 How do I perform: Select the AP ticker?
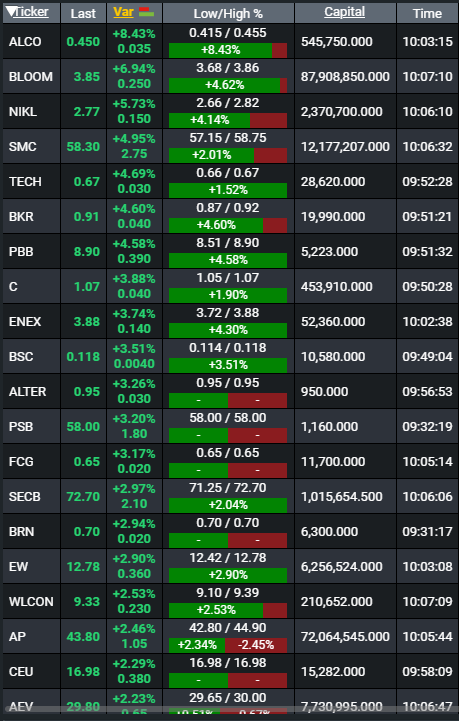click(17, 636)
